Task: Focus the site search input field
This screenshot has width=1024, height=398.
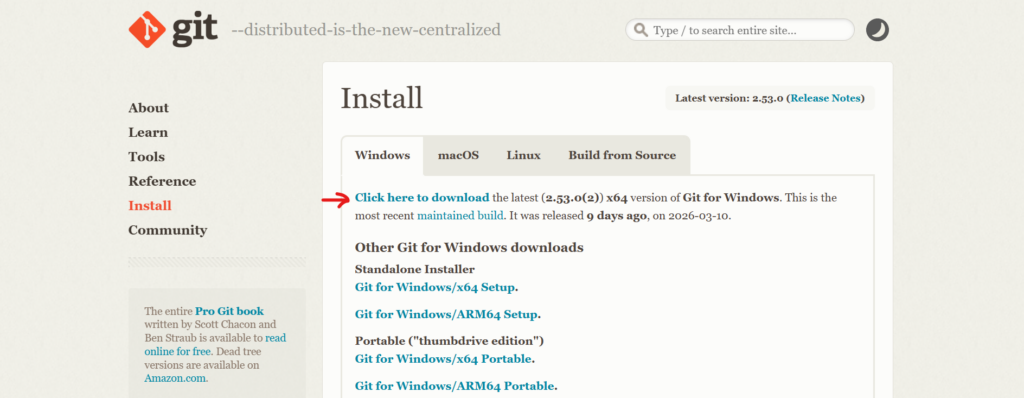Action: pos(740,30)
